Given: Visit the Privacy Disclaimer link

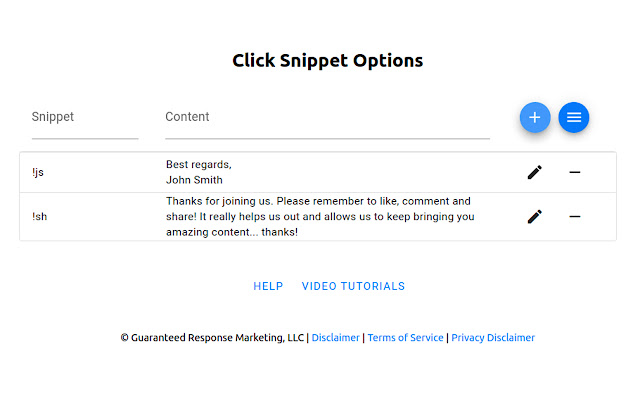Looking at the screenshot, I should pyautogui.click(x=493, y=338).
